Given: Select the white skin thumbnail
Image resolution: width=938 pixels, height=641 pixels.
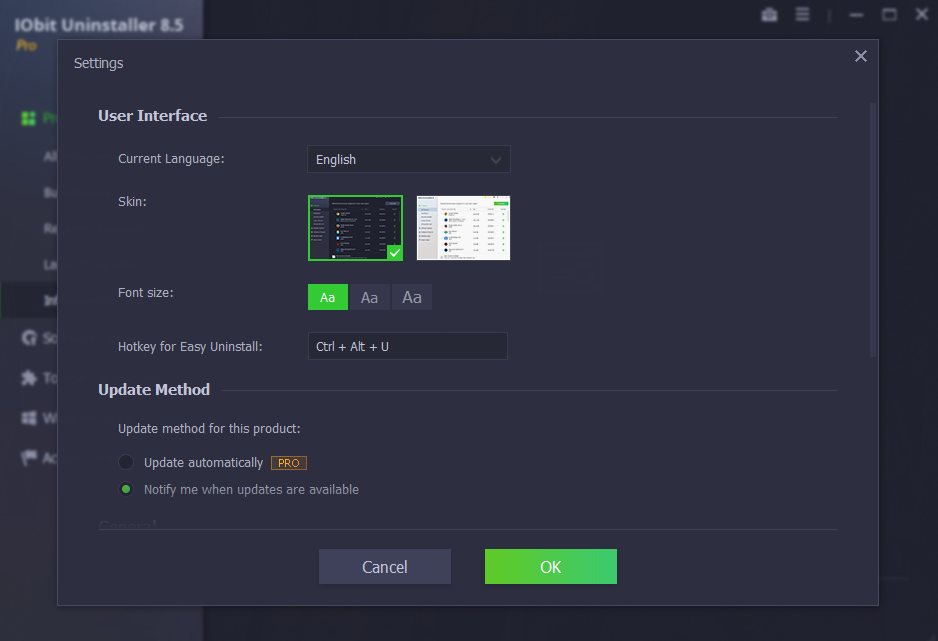Looking at the screenshot, I should click(463, 228).
